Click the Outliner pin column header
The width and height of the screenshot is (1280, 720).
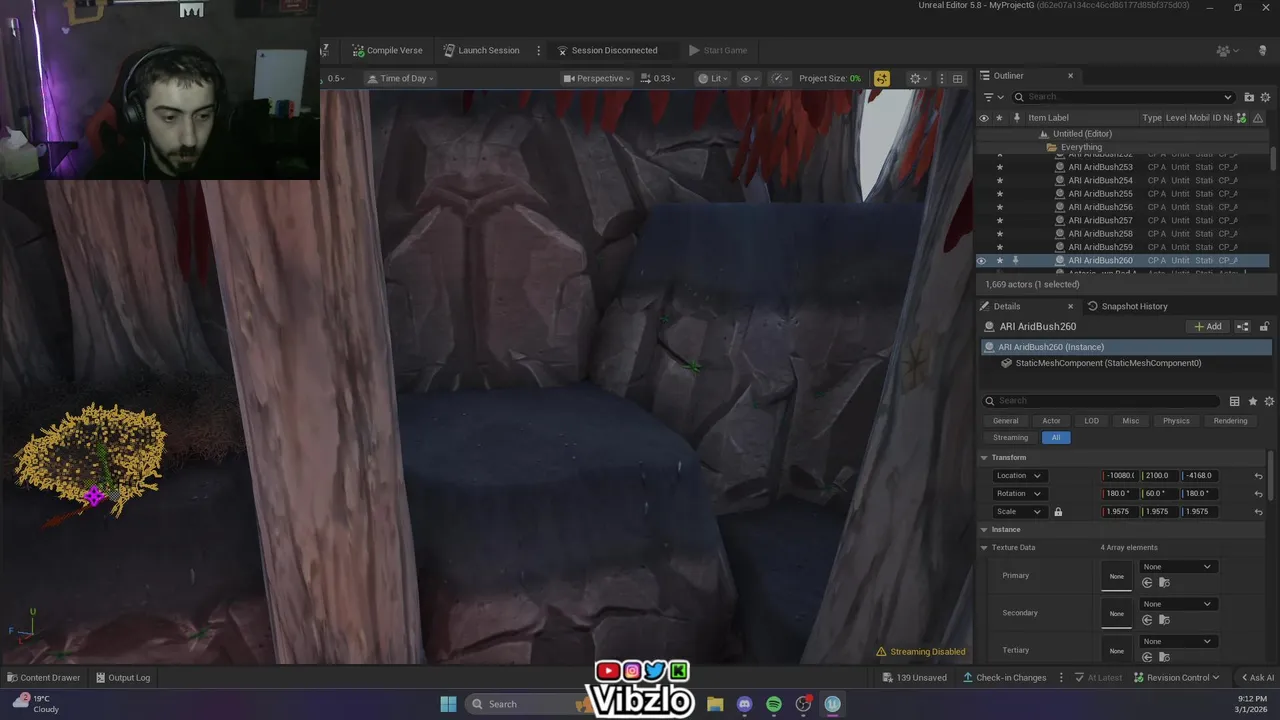tap(1016, 118)
